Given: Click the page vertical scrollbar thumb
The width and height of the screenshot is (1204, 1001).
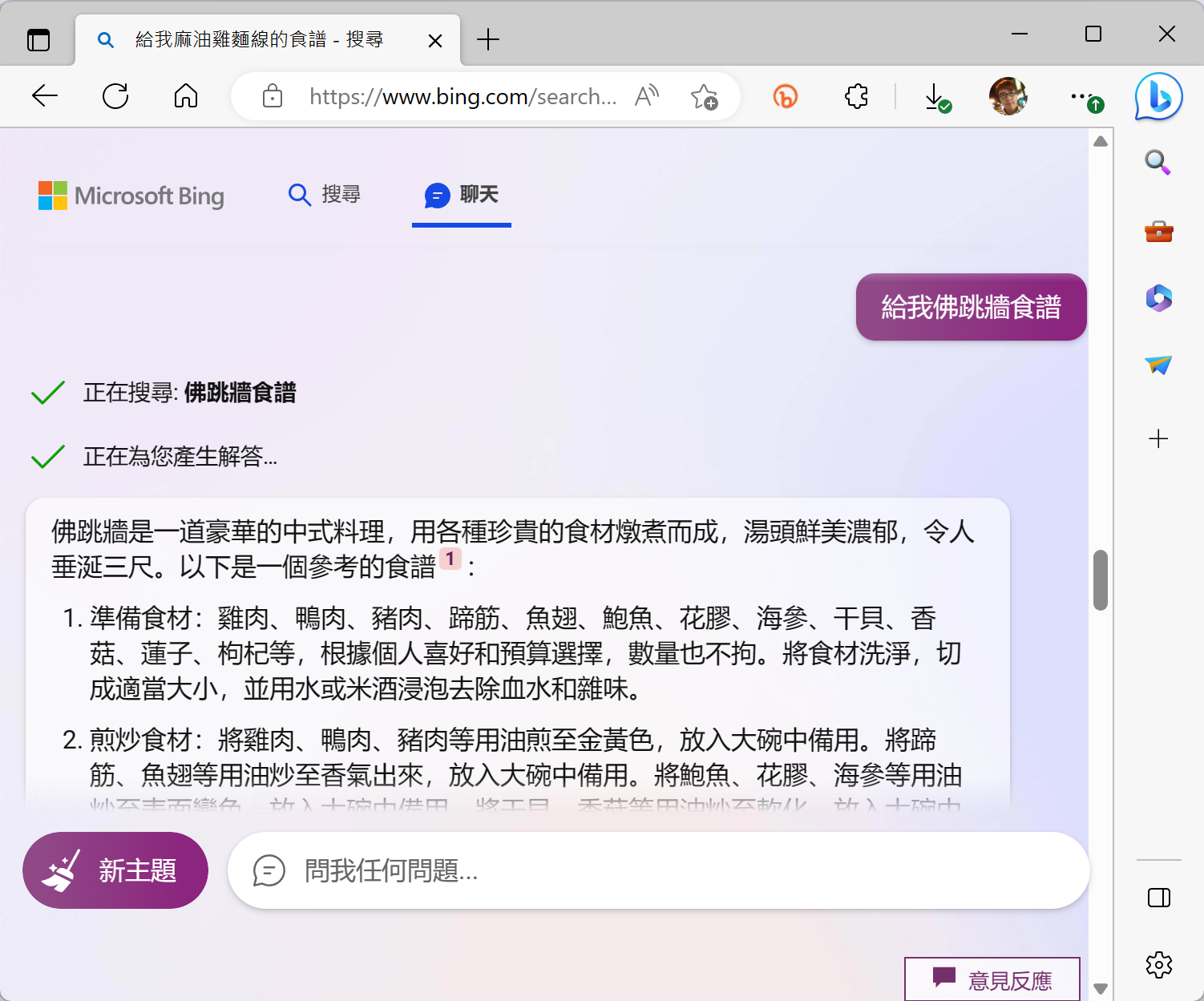Looking at the screenshot, I should pyautogui.click(x=1101, y=579).
